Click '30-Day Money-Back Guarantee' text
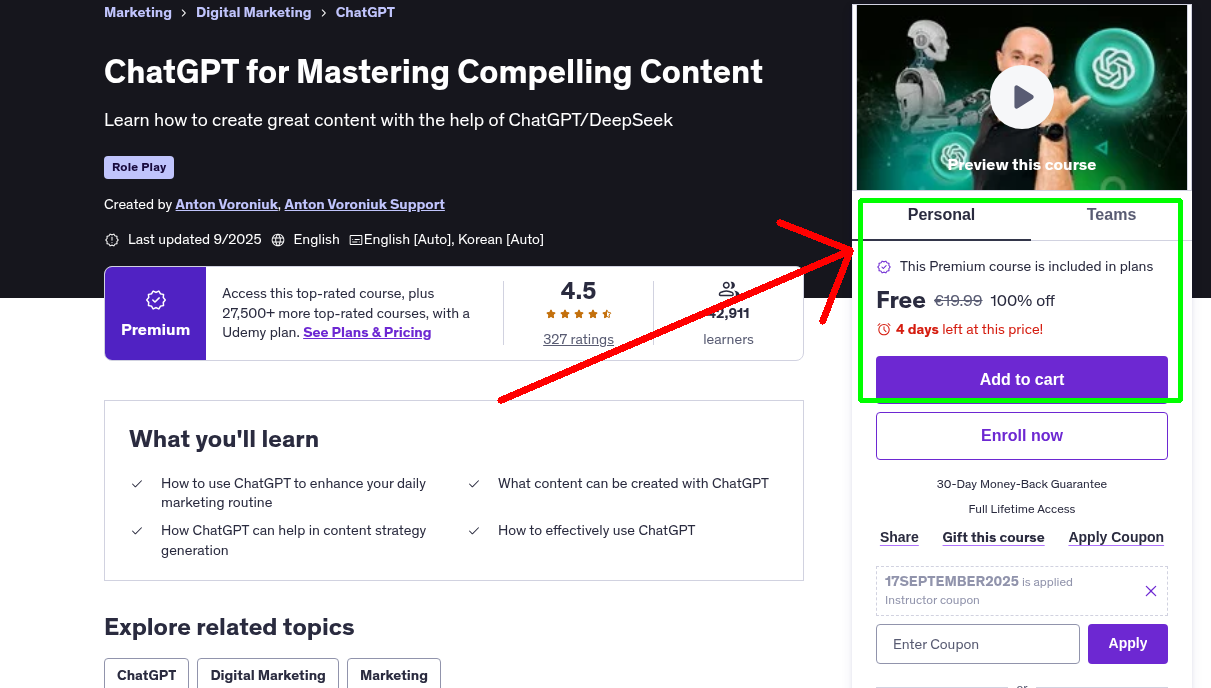1211x688 pixels. pos(1022,484)
